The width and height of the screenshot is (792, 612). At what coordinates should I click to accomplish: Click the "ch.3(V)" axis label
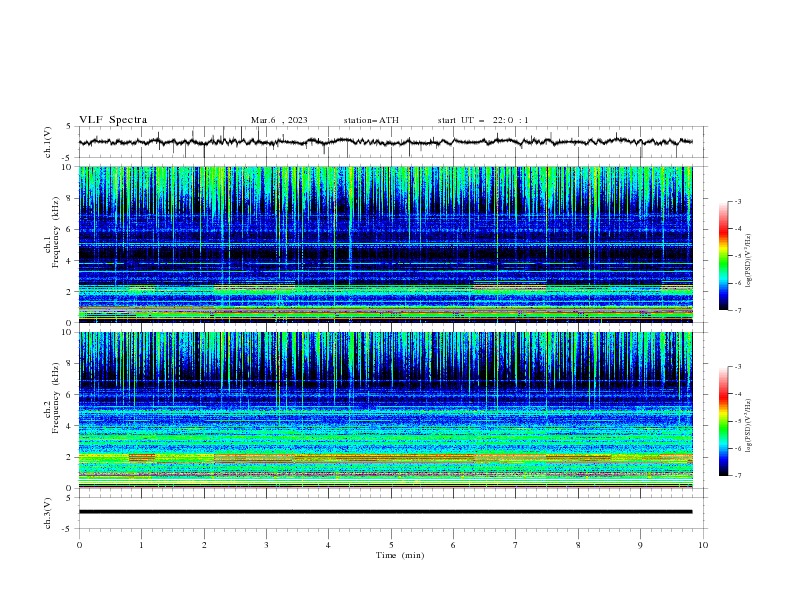coord(48,513)
